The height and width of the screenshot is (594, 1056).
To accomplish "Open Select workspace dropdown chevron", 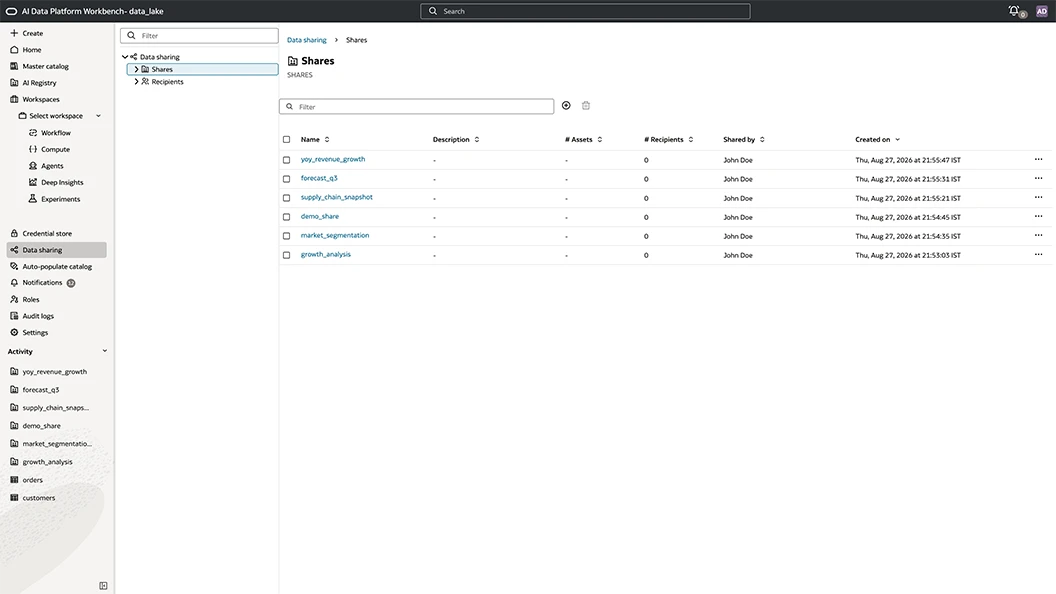I will 98,116.
